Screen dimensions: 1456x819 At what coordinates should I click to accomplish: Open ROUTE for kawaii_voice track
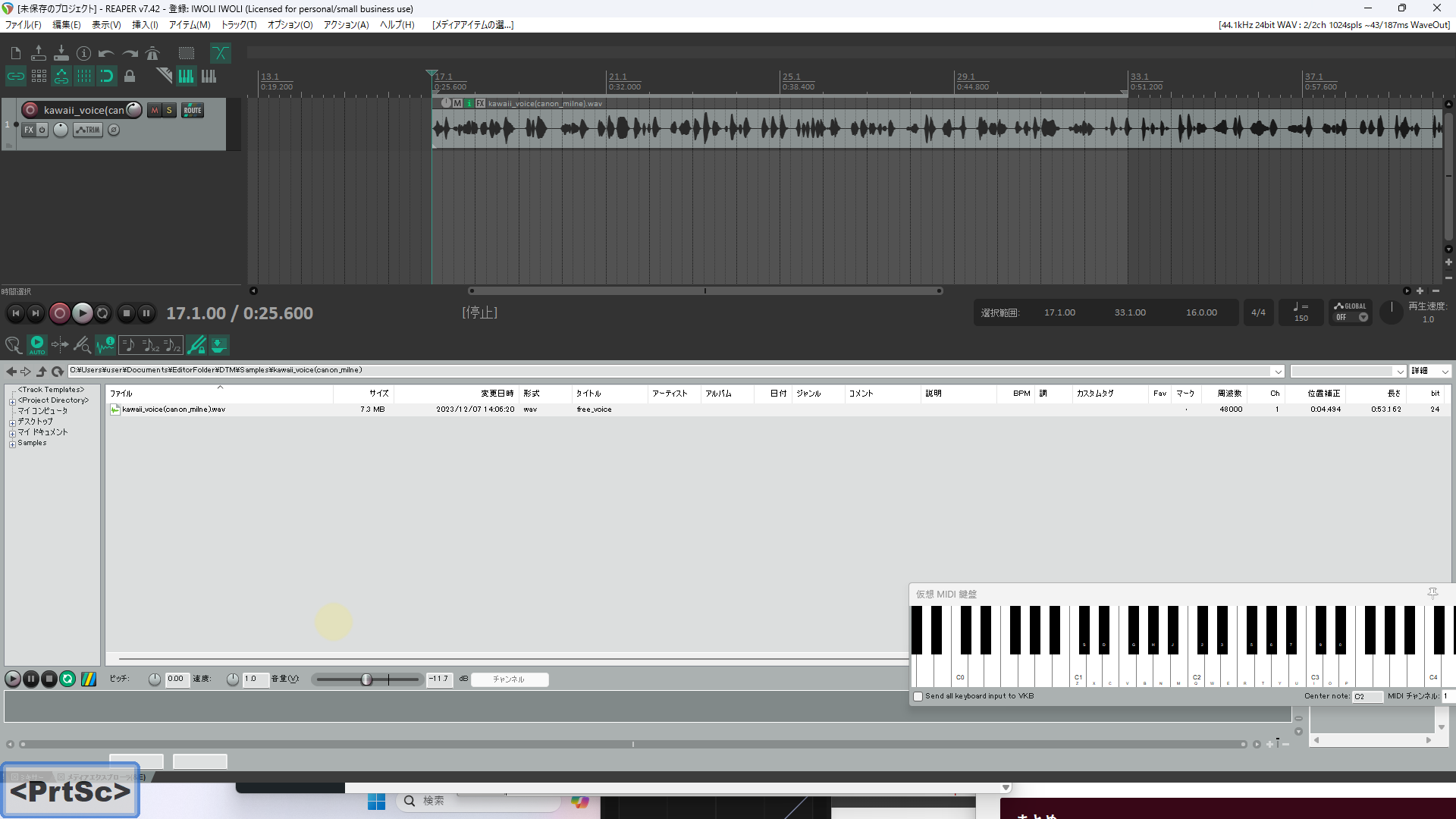pos(193,110)
